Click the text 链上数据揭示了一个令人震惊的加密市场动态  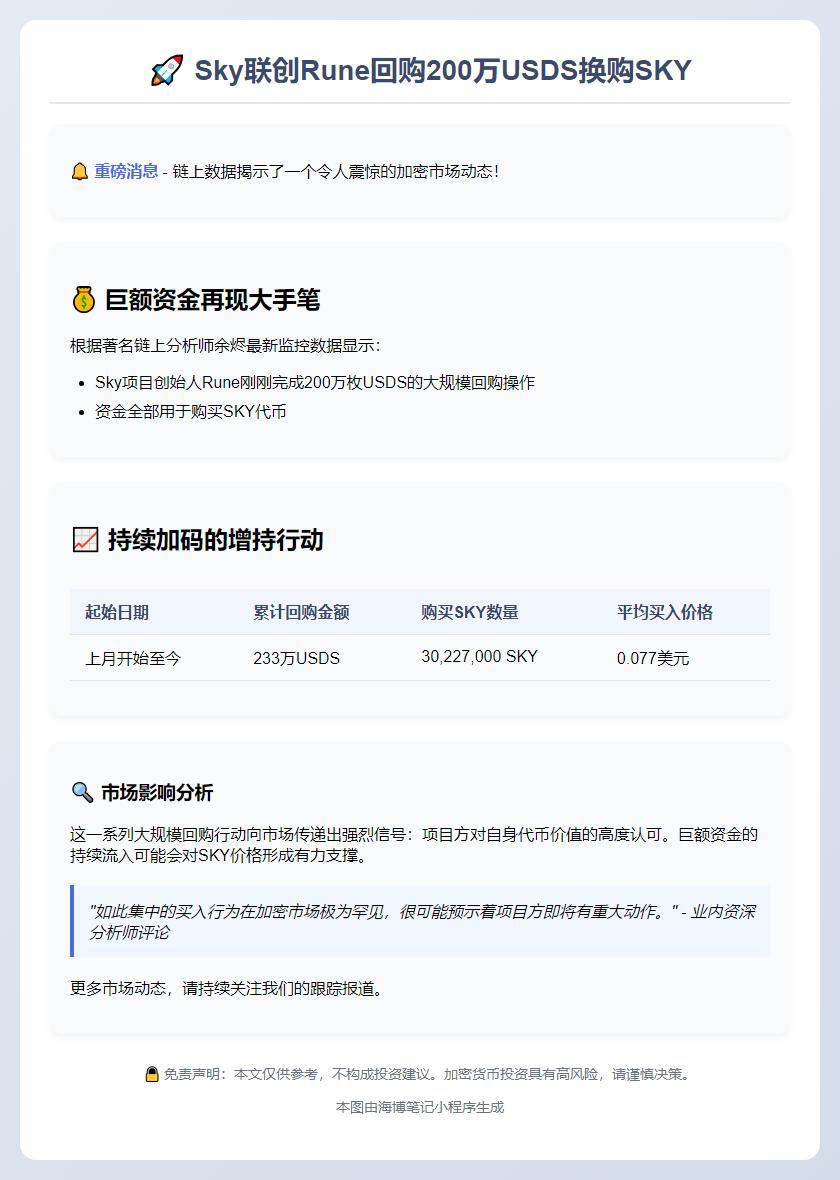point(335,172)
